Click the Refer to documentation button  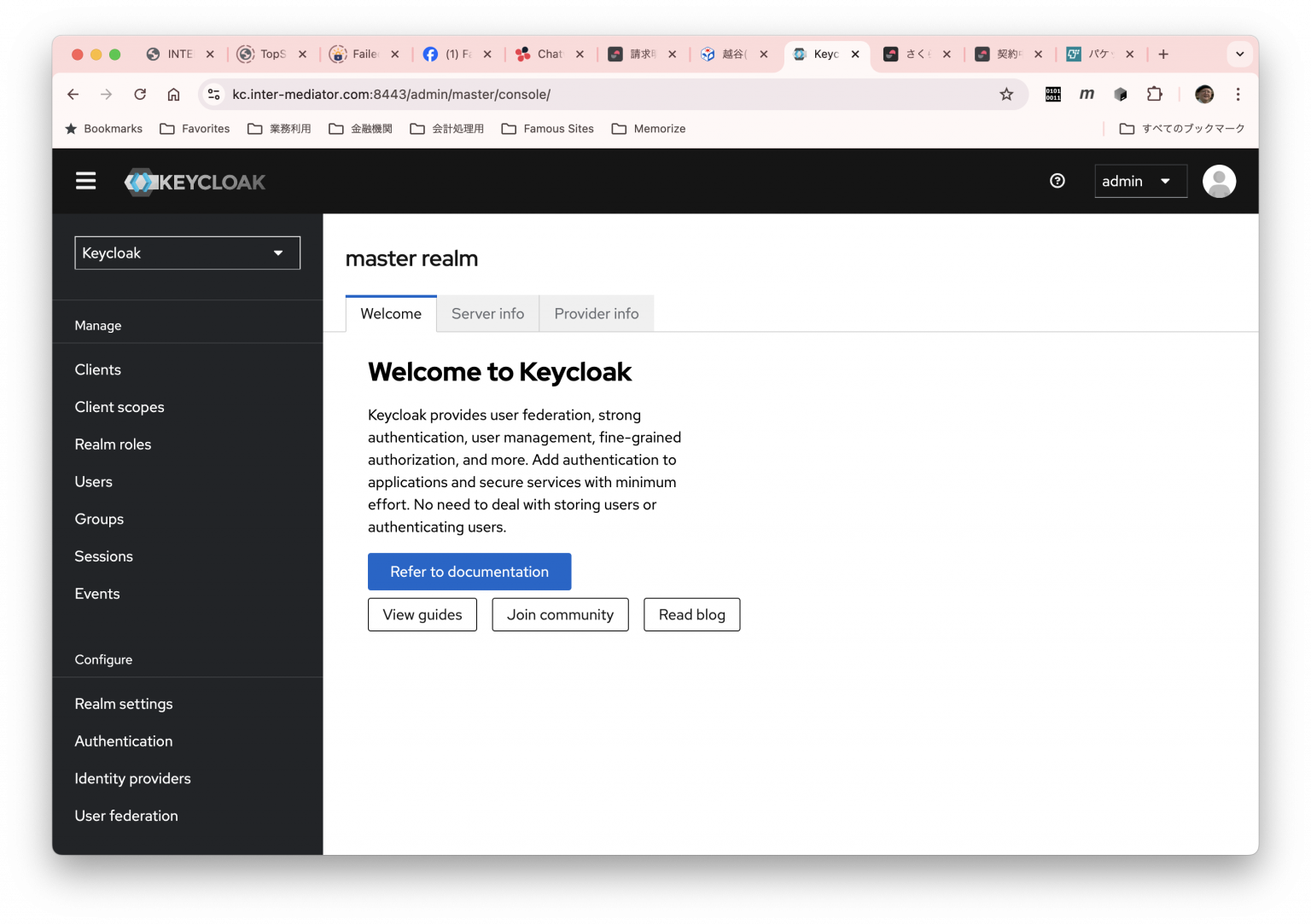(469, 572)
